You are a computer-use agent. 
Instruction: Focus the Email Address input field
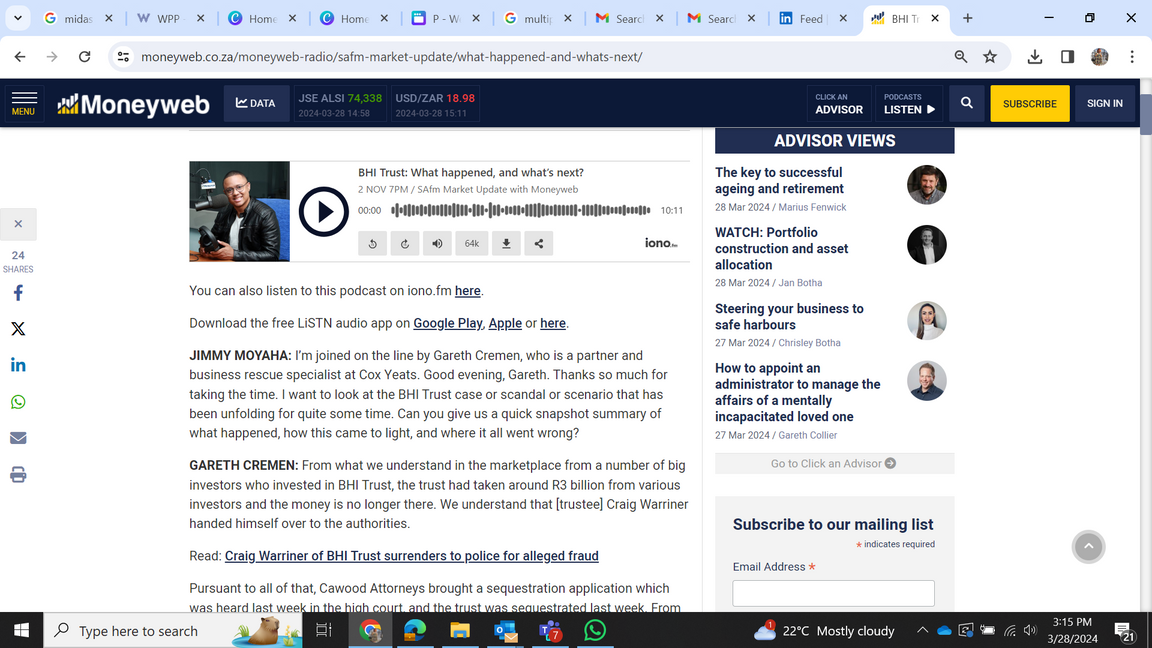coord(833,593)
